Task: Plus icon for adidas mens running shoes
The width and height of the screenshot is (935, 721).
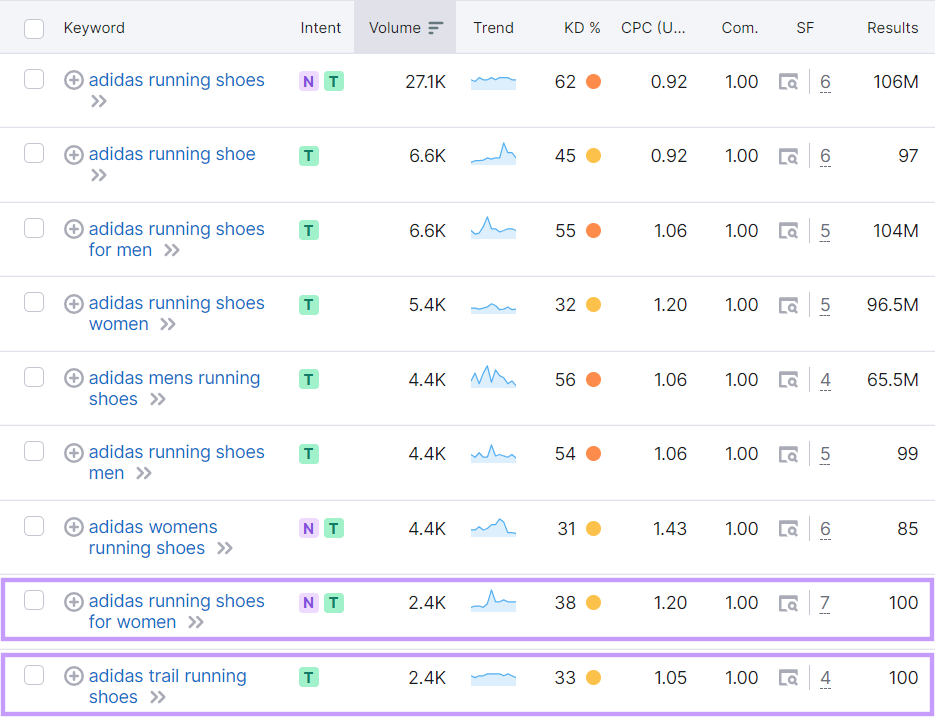Action: (73, 378)
